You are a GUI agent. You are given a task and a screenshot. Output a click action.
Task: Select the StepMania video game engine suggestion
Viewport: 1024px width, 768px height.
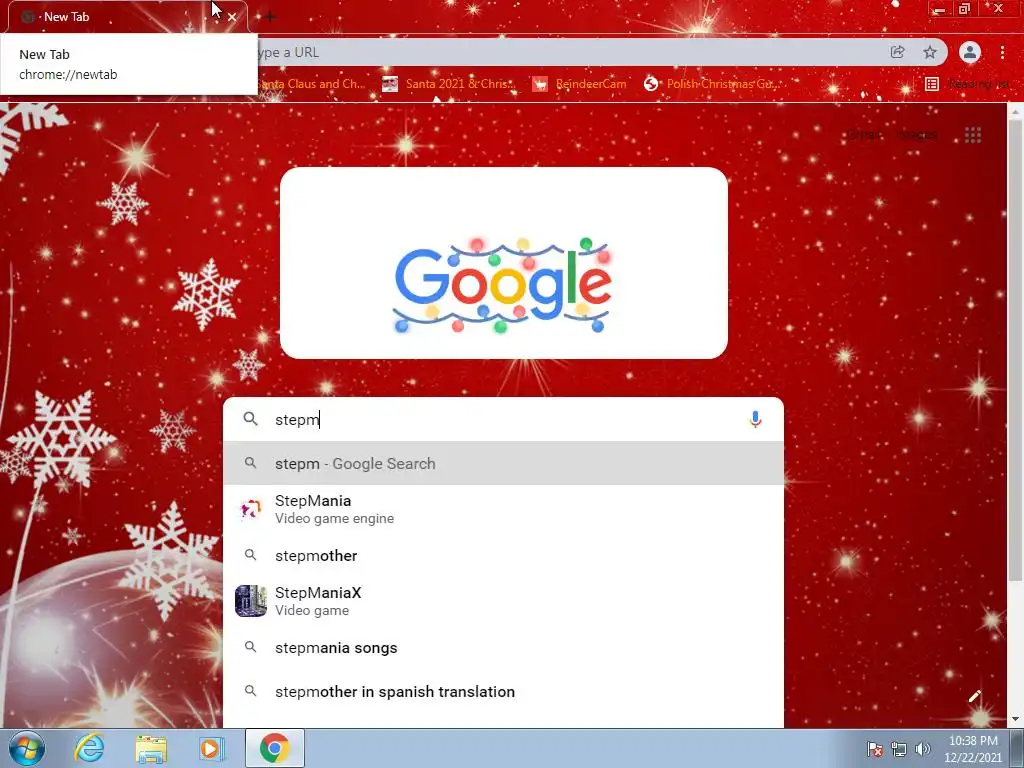pos(503,509)
